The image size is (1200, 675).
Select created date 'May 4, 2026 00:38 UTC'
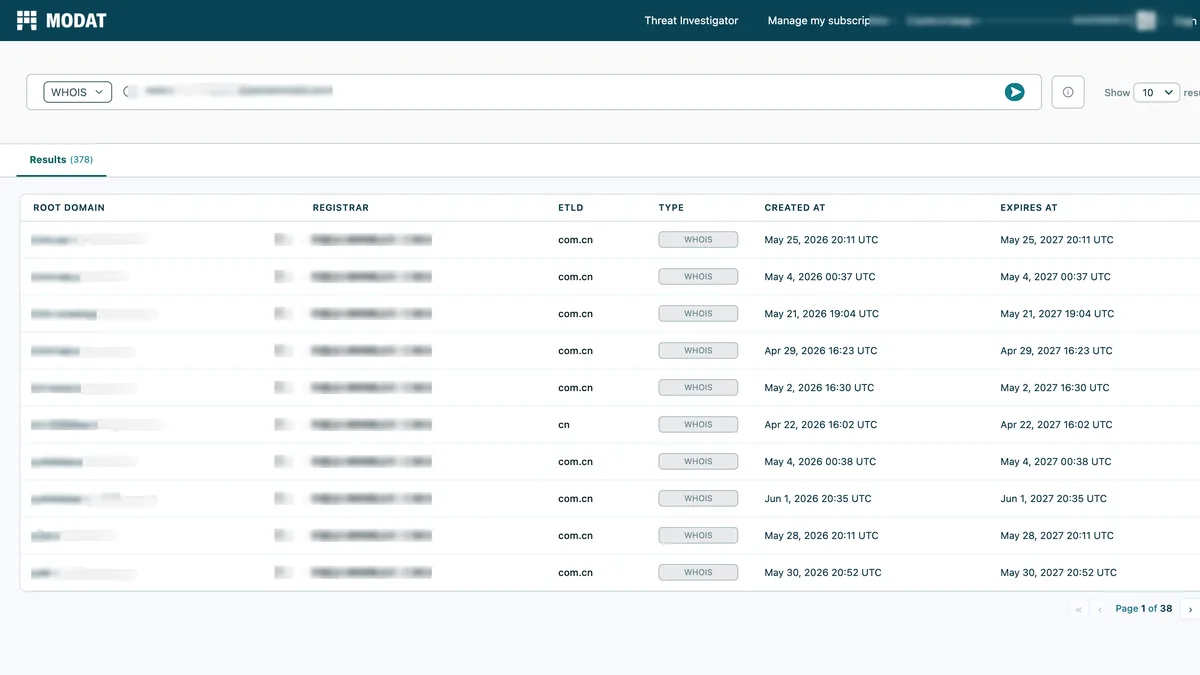[820, 462]
